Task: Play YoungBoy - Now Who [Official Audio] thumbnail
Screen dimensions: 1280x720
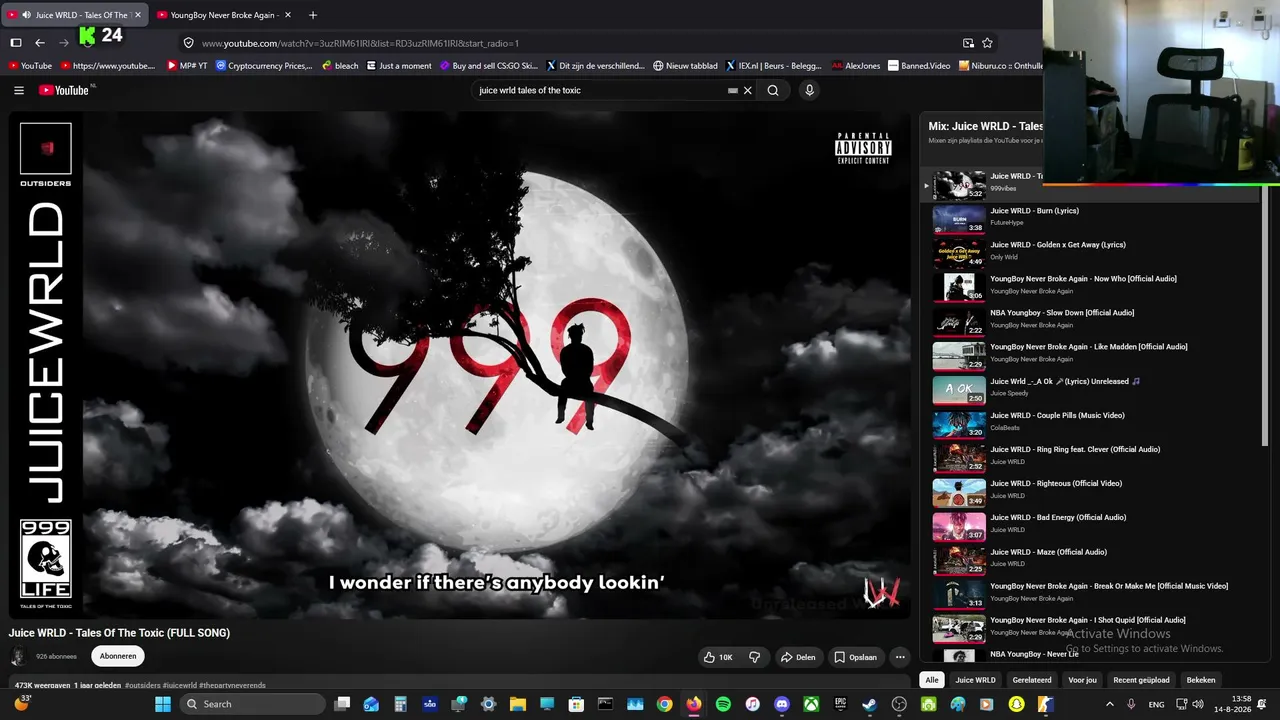Action: coord(959,287)
